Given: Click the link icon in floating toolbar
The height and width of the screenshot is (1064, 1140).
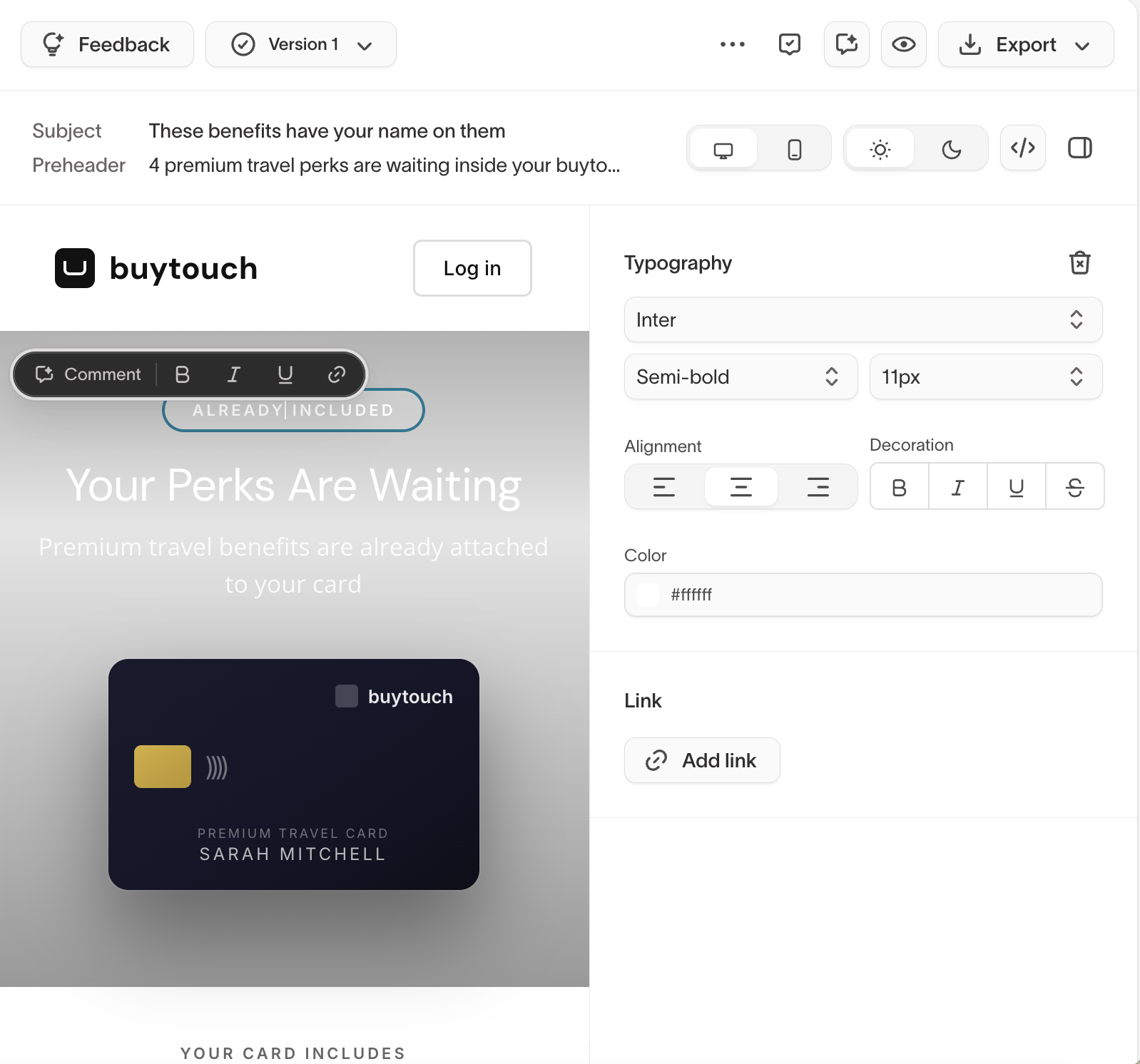Looking at the screenshot, I should tap(337, 374).
